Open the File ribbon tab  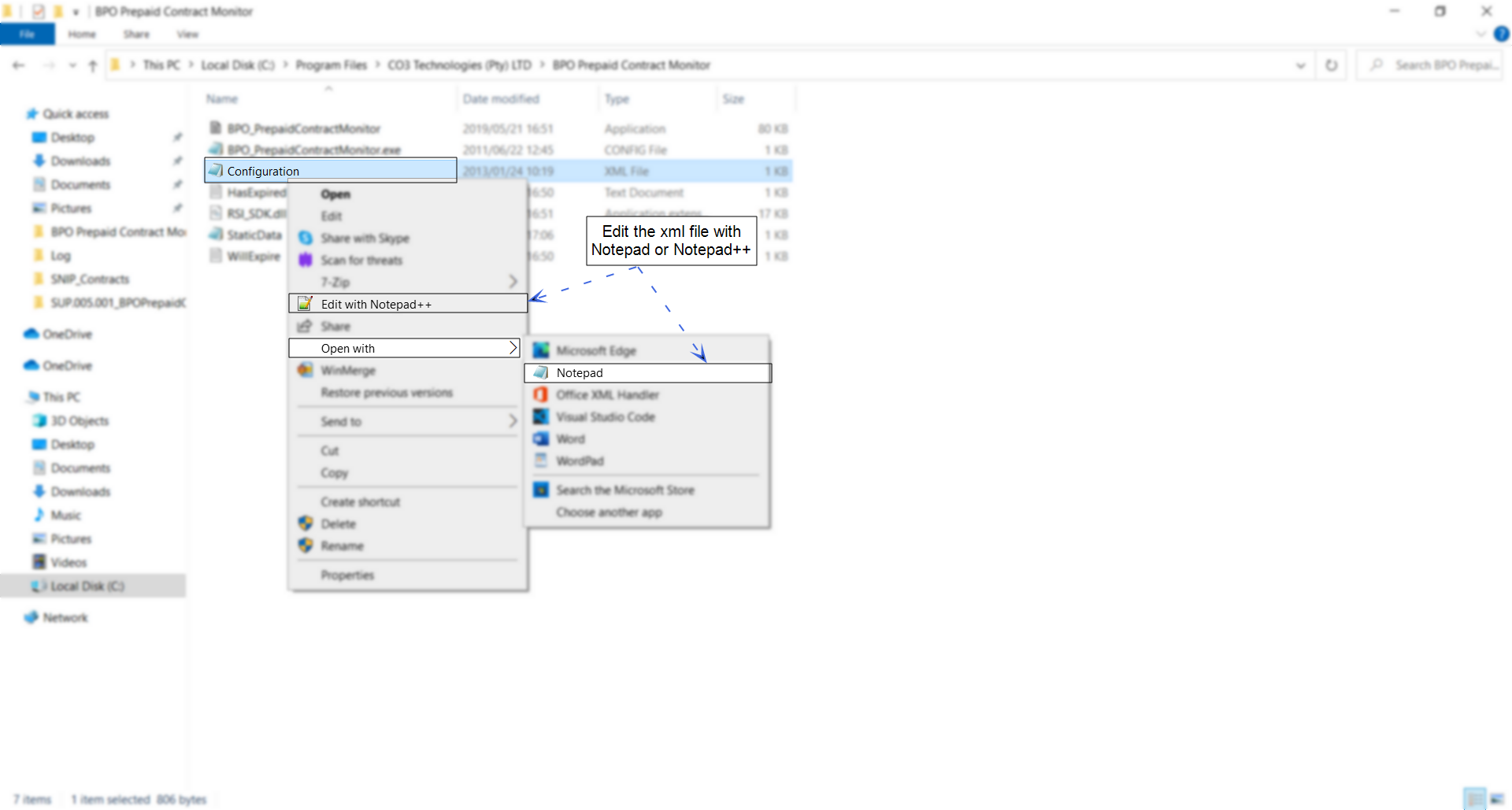27,34
